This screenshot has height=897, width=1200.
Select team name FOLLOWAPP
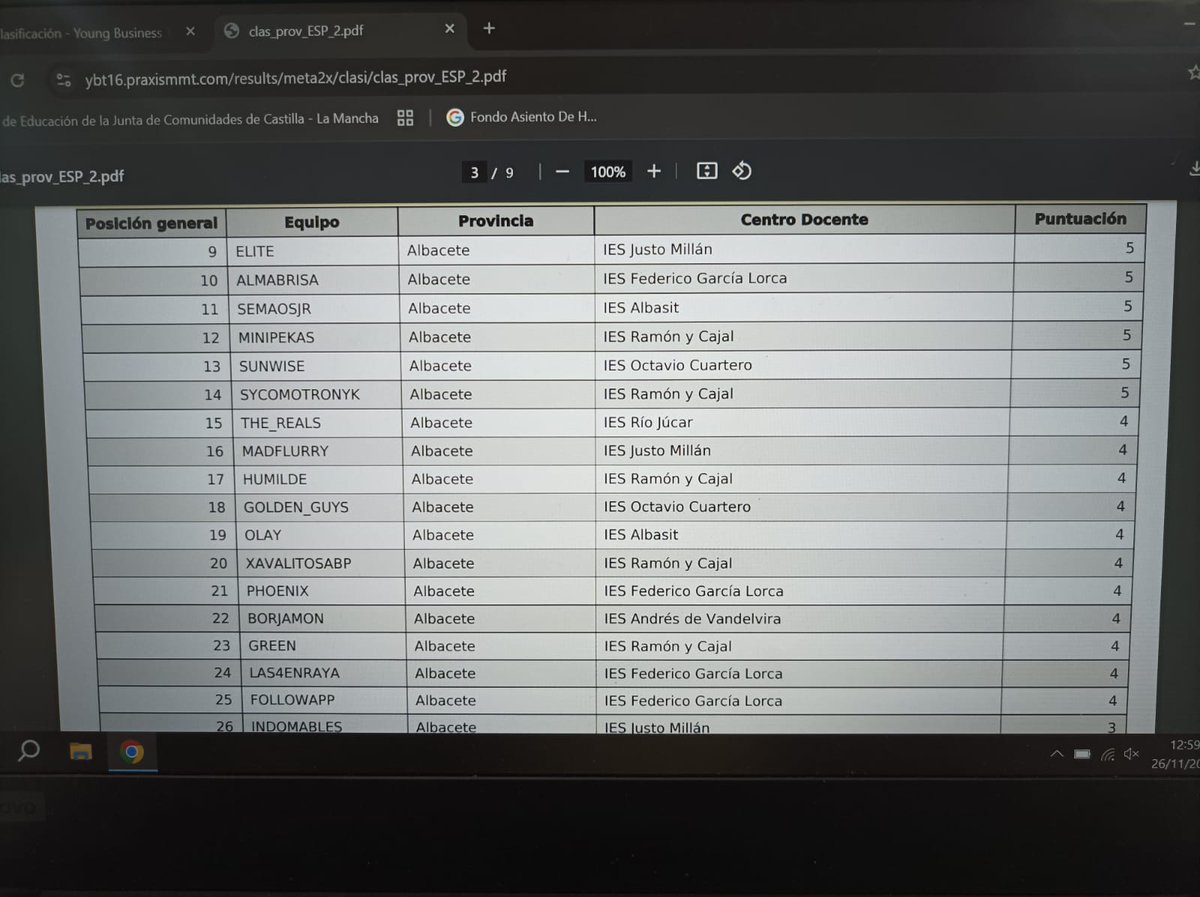click(293, 700)
